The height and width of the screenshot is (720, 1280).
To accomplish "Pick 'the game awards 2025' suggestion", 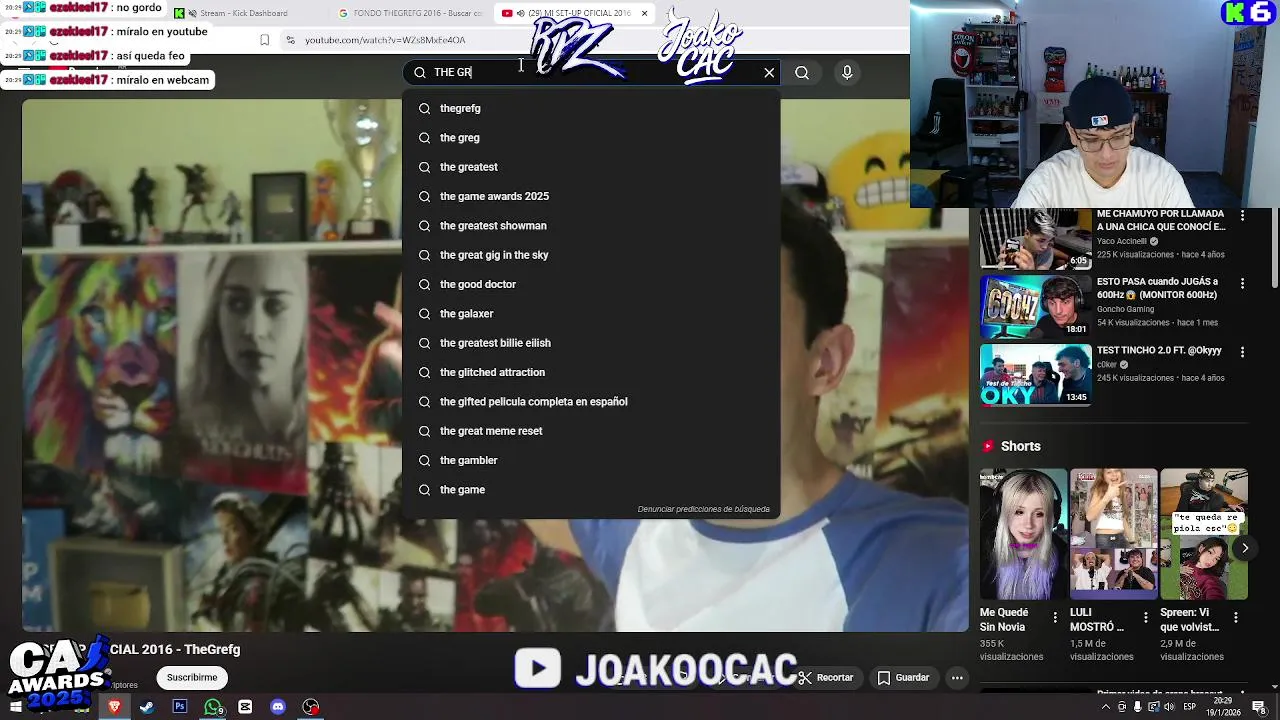I will [x=590, y=196].
